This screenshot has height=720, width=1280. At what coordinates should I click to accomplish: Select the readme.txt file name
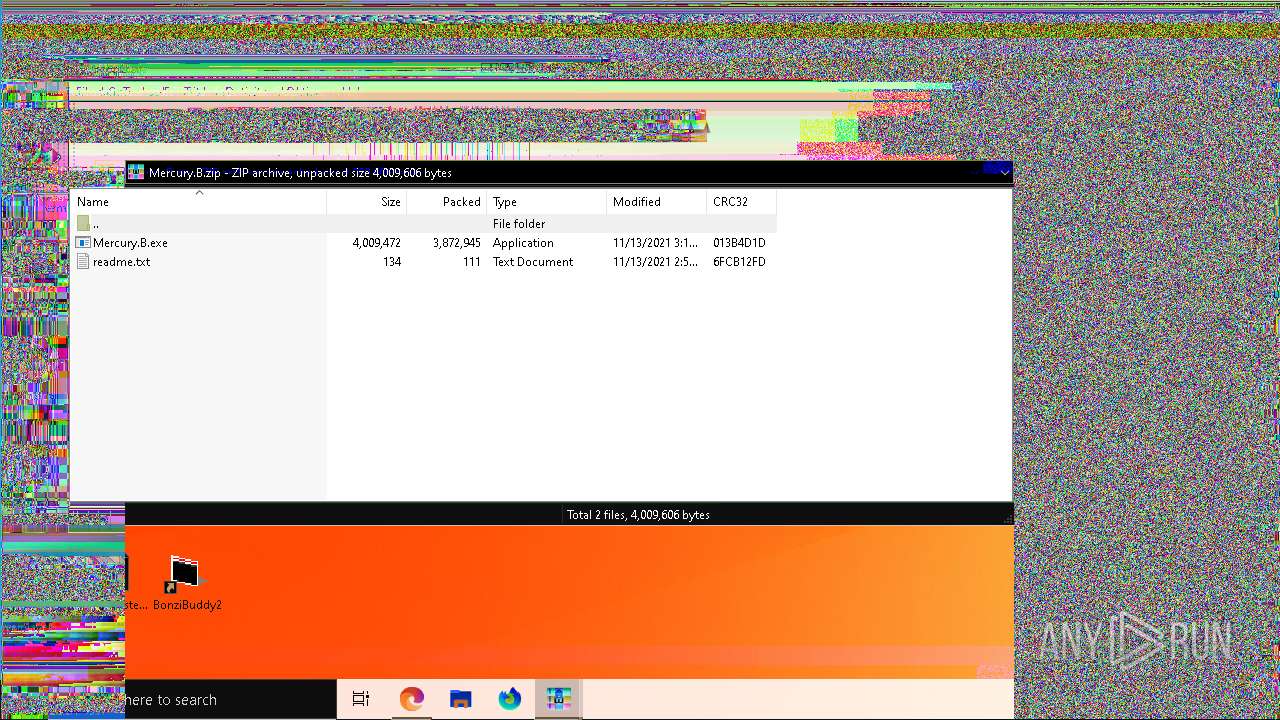click(x=121, y=262)
